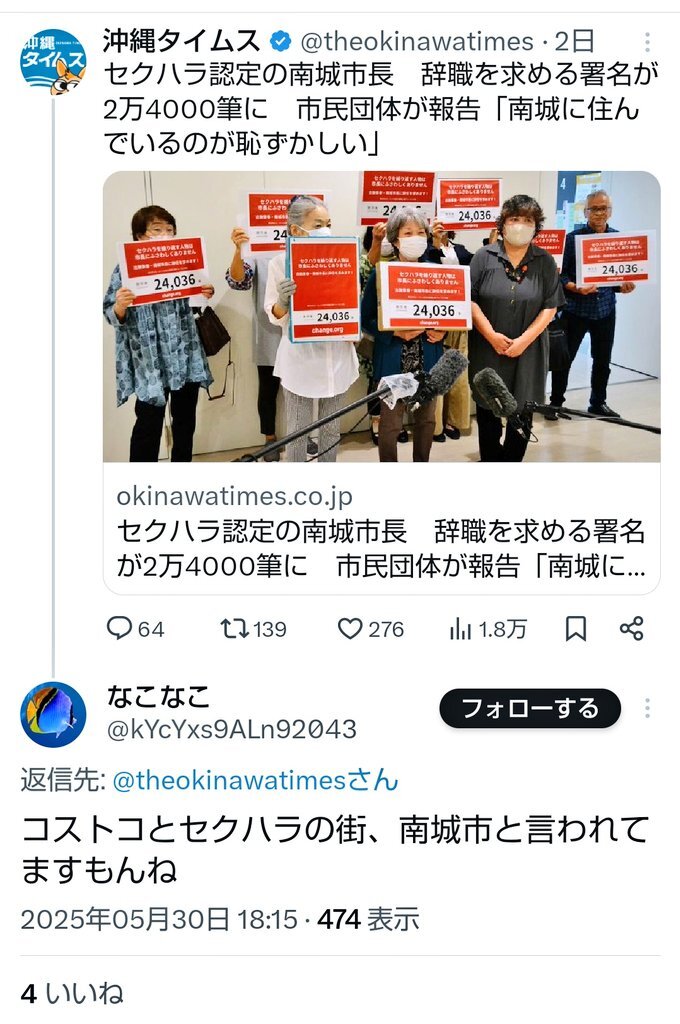Image resolution: width=680 pixels, height=1024 pixels.
Task: View analytics bar chart icon with 1.8万
Action: pos(487,628)
